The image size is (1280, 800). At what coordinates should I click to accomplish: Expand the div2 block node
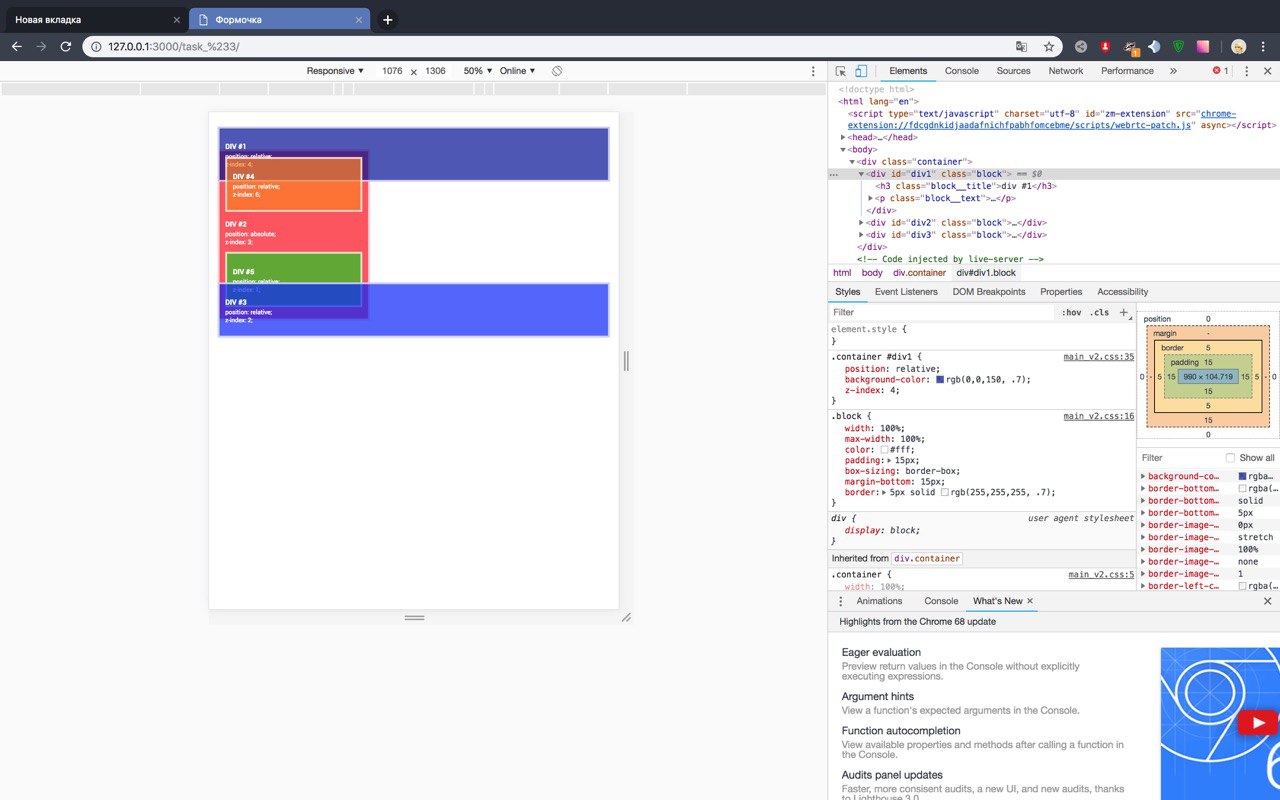pyautogui.click(x=862, y=222)
